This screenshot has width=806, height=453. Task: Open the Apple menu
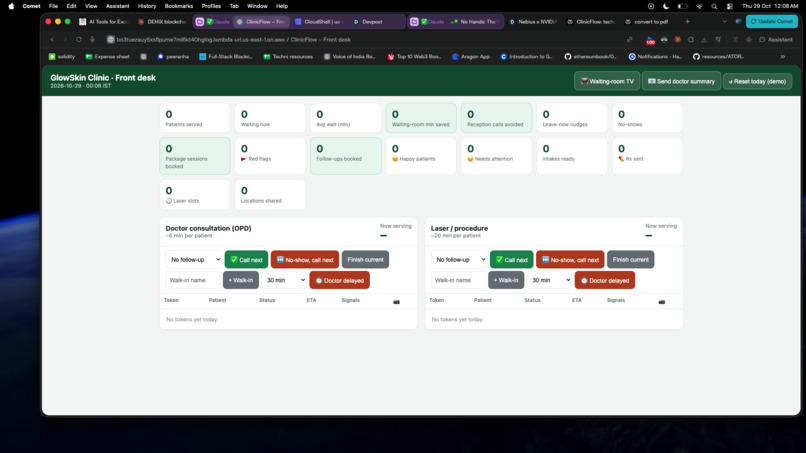(11, 6)
